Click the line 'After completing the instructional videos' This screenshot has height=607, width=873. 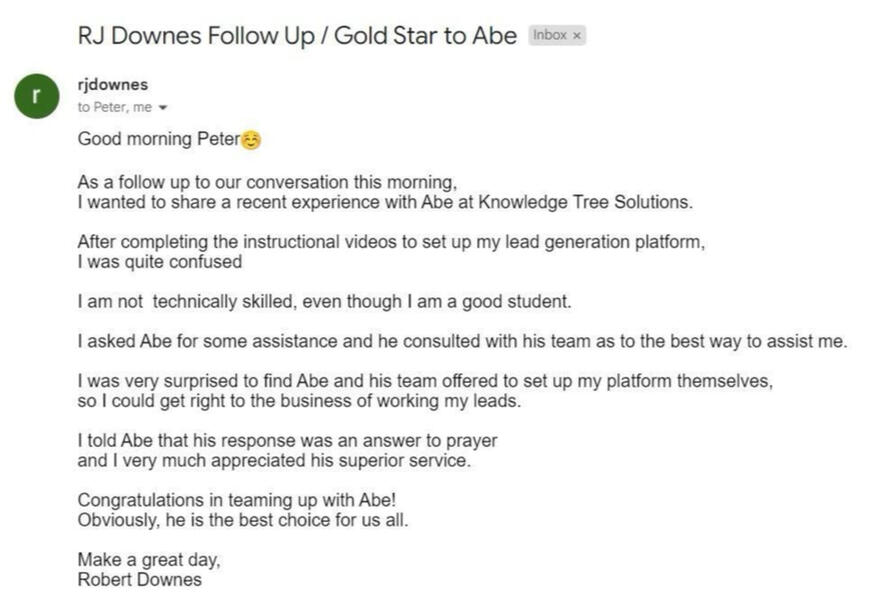coord(391,242)
